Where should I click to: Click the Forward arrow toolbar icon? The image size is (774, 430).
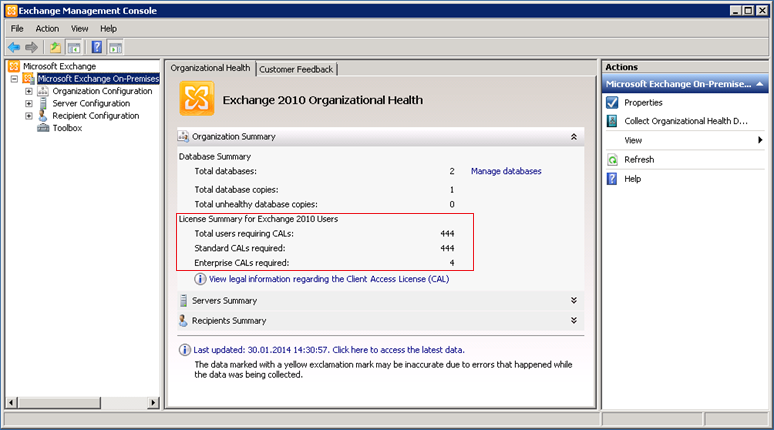31,47
